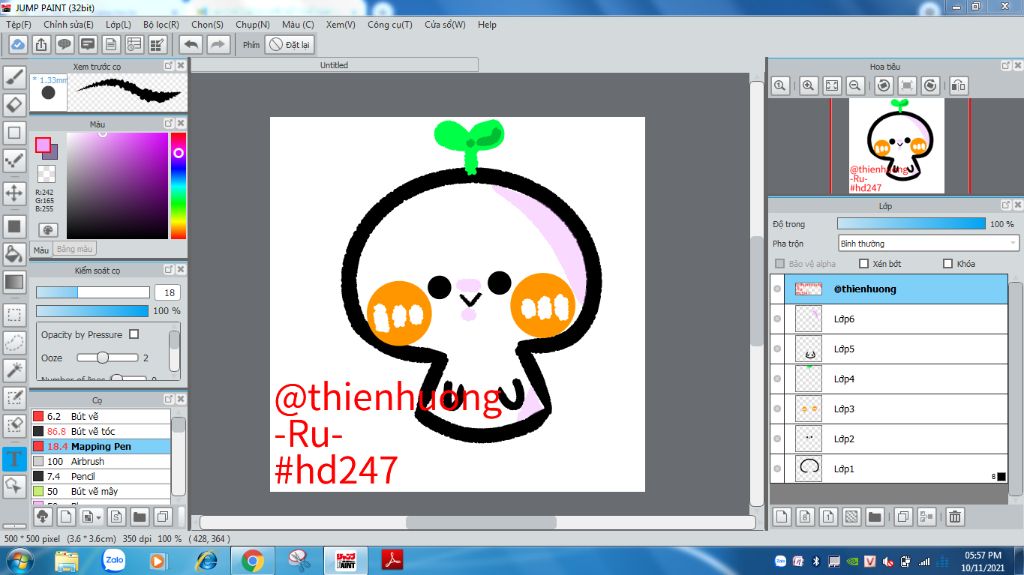Click Windows Start button
This screenshot has width=1024, height=575.
click(19, 561)
